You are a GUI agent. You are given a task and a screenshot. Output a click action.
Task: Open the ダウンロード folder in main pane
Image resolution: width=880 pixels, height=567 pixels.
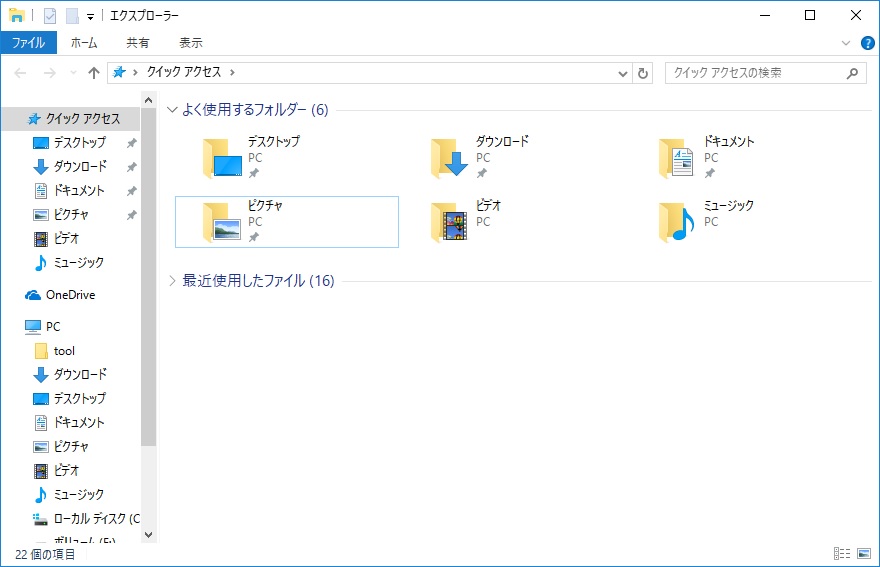tap(480, 156)
